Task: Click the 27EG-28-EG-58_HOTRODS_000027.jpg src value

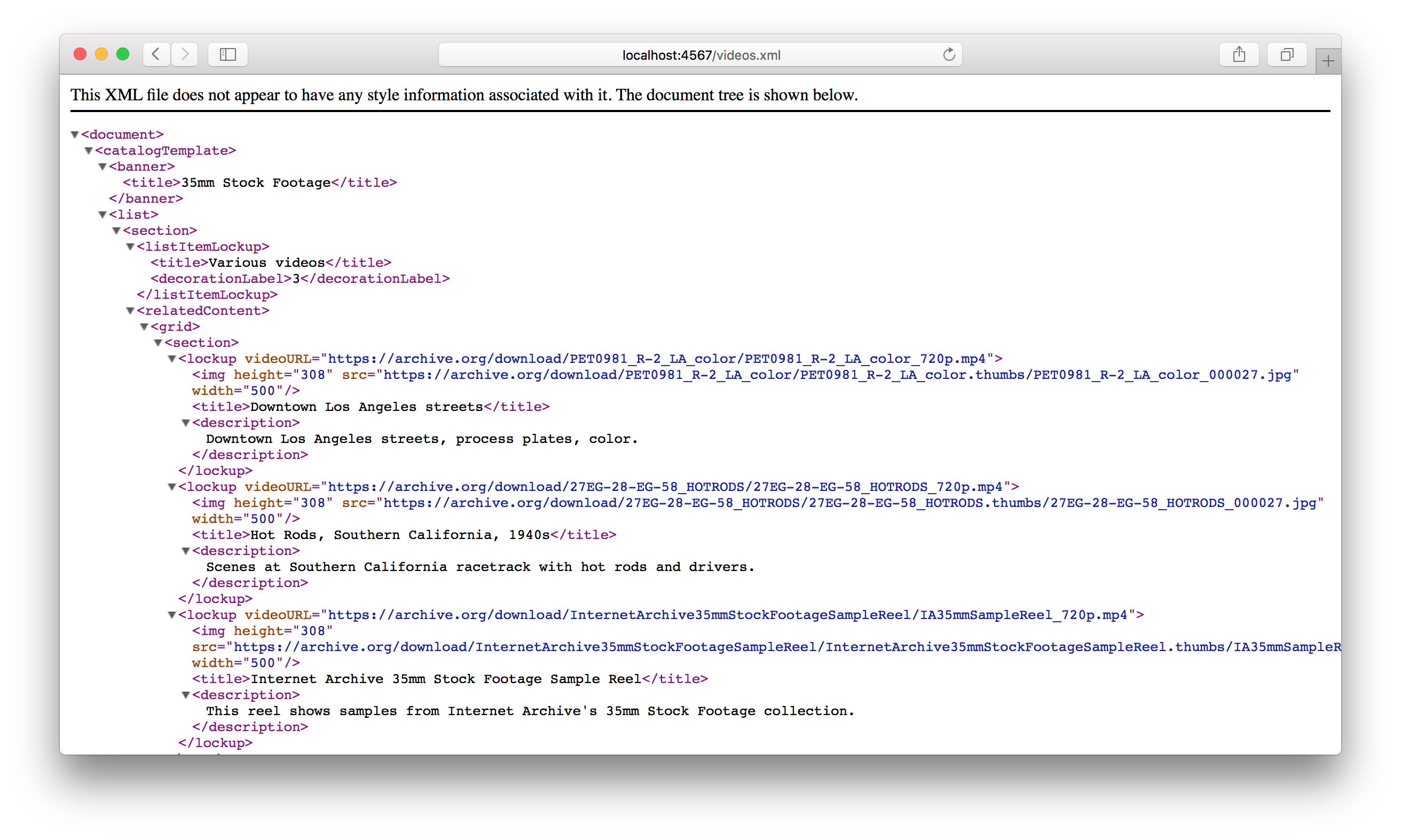Action: 849,503
